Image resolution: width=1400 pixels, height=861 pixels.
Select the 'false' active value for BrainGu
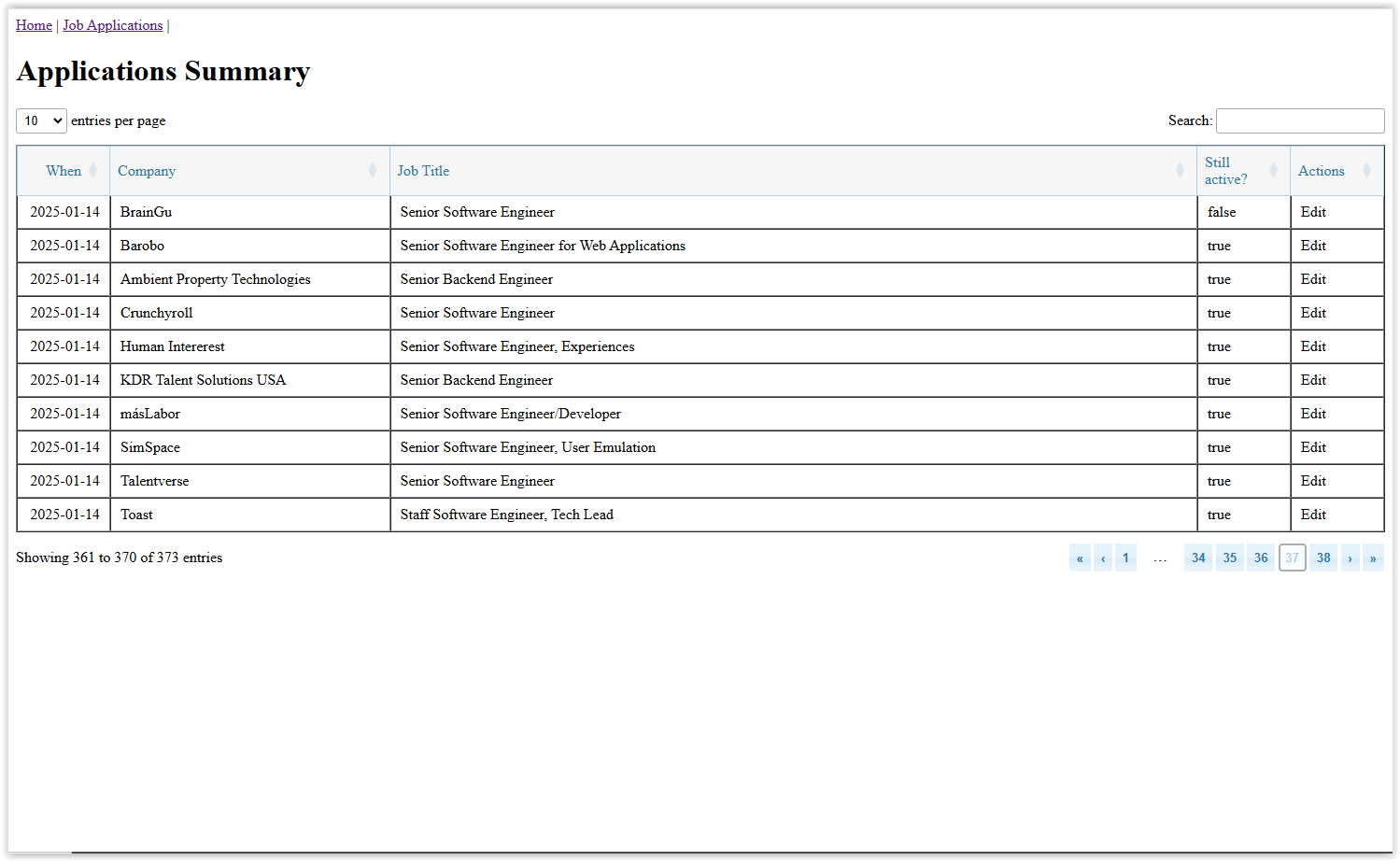click(1222, 212)
